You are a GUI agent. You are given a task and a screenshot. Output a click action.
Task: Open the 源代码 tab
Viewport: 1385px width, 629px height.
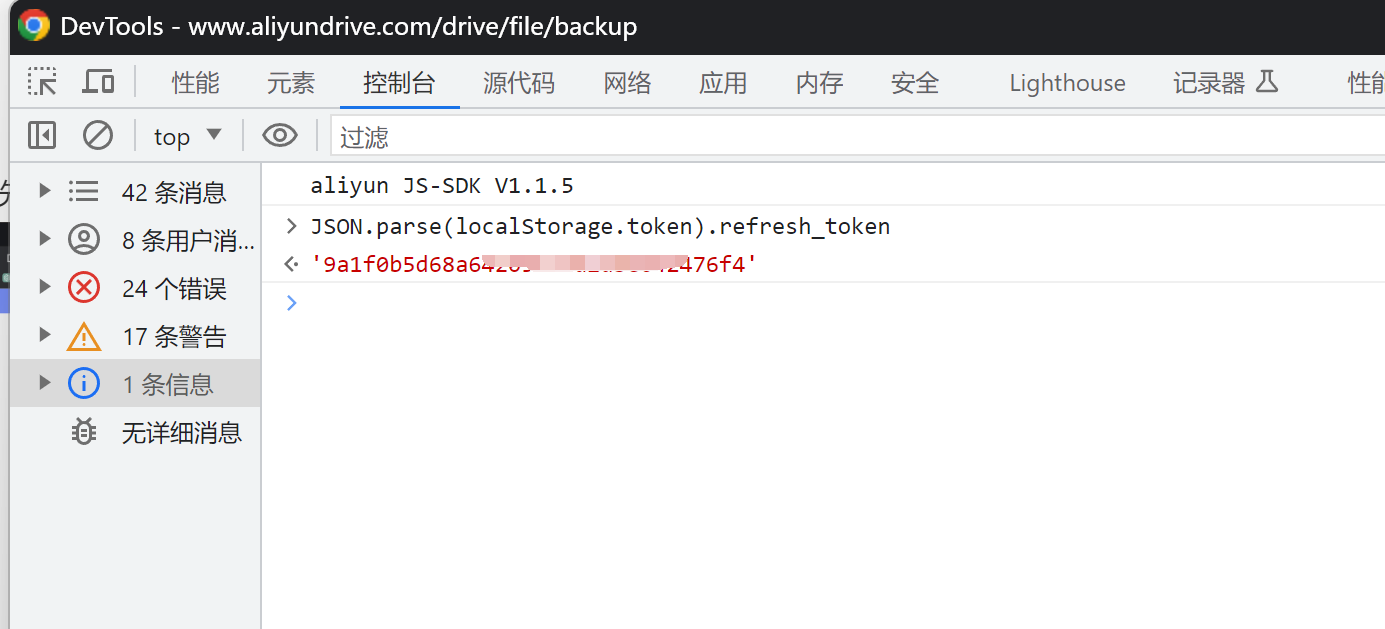click(519, 83)
